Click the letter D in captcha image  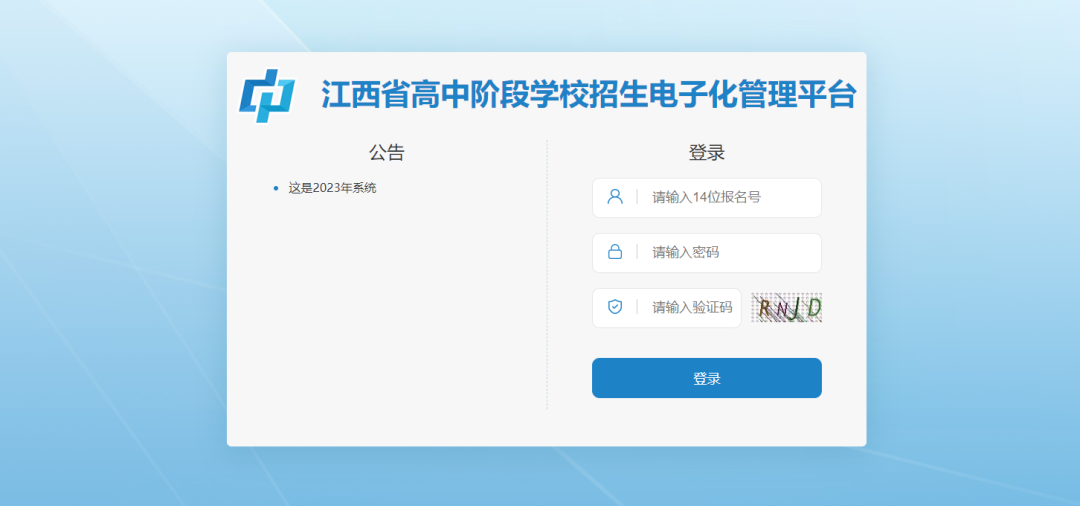(x=813, y=309)
